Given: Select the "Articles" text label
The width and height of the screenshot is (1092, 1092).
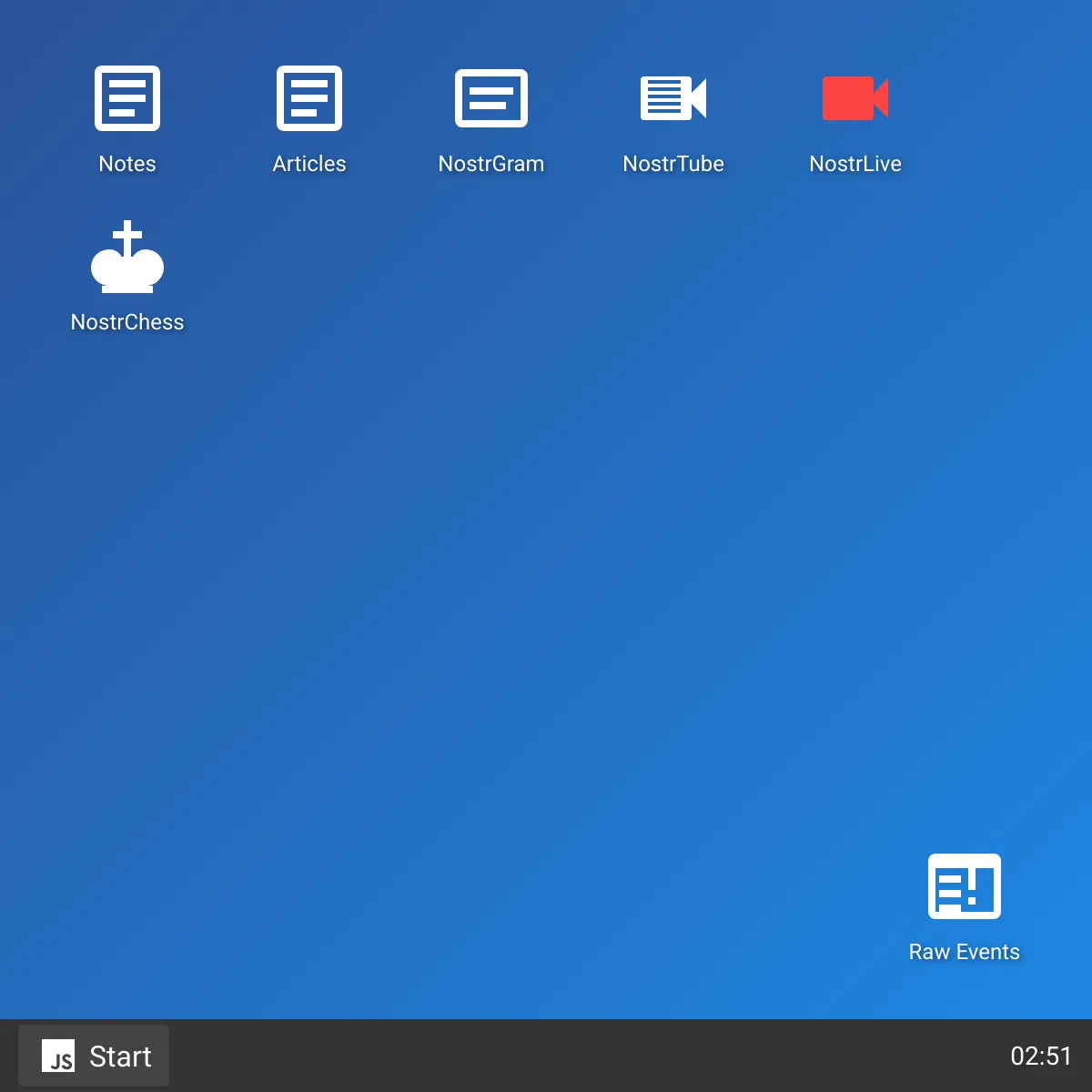Looking at the screenshot, I should click(x=309, y=164).
